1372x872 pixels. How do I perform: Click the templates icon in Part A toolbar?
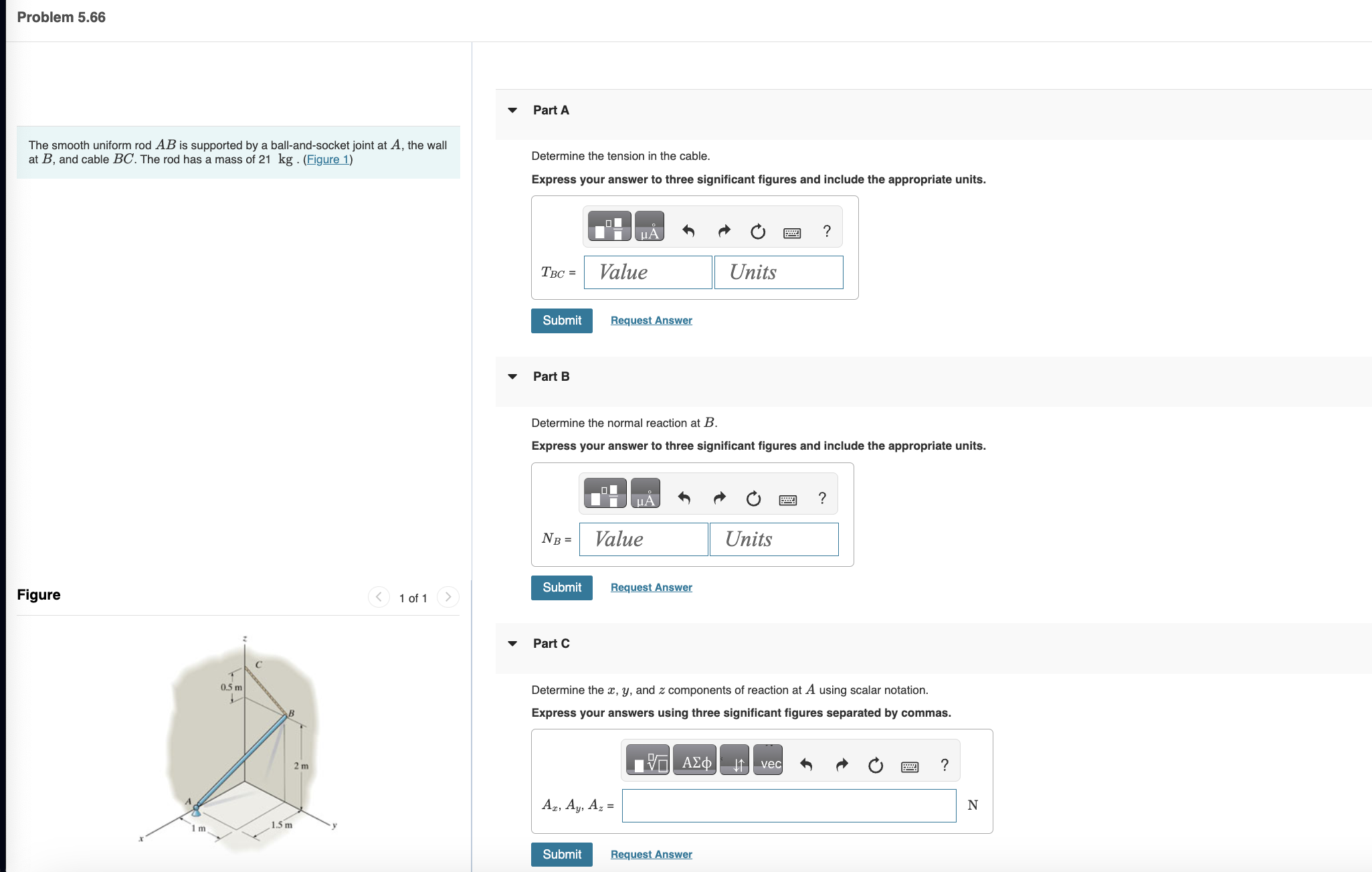pos(609,226)
